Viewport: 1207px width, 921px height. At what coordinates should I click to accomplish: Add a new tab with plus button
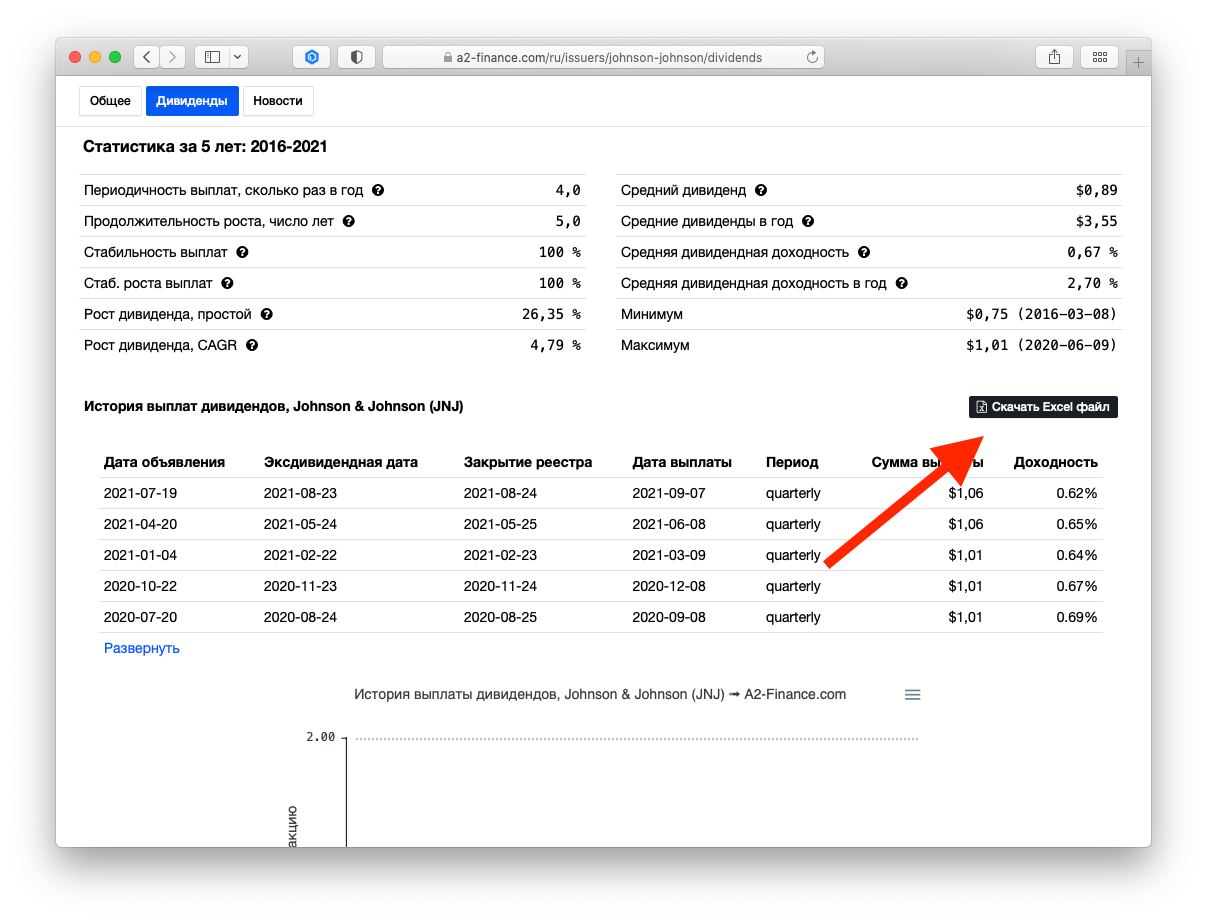point(1138,61)
